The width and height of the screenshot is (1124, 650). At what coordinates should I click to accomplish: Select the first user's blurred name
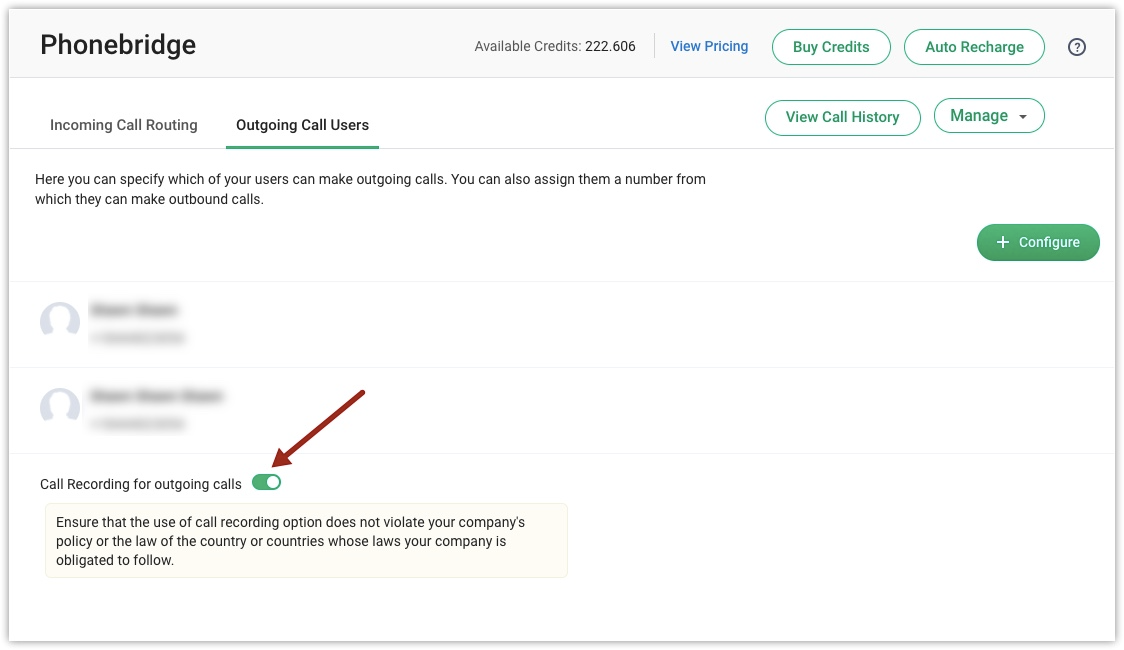134,310
